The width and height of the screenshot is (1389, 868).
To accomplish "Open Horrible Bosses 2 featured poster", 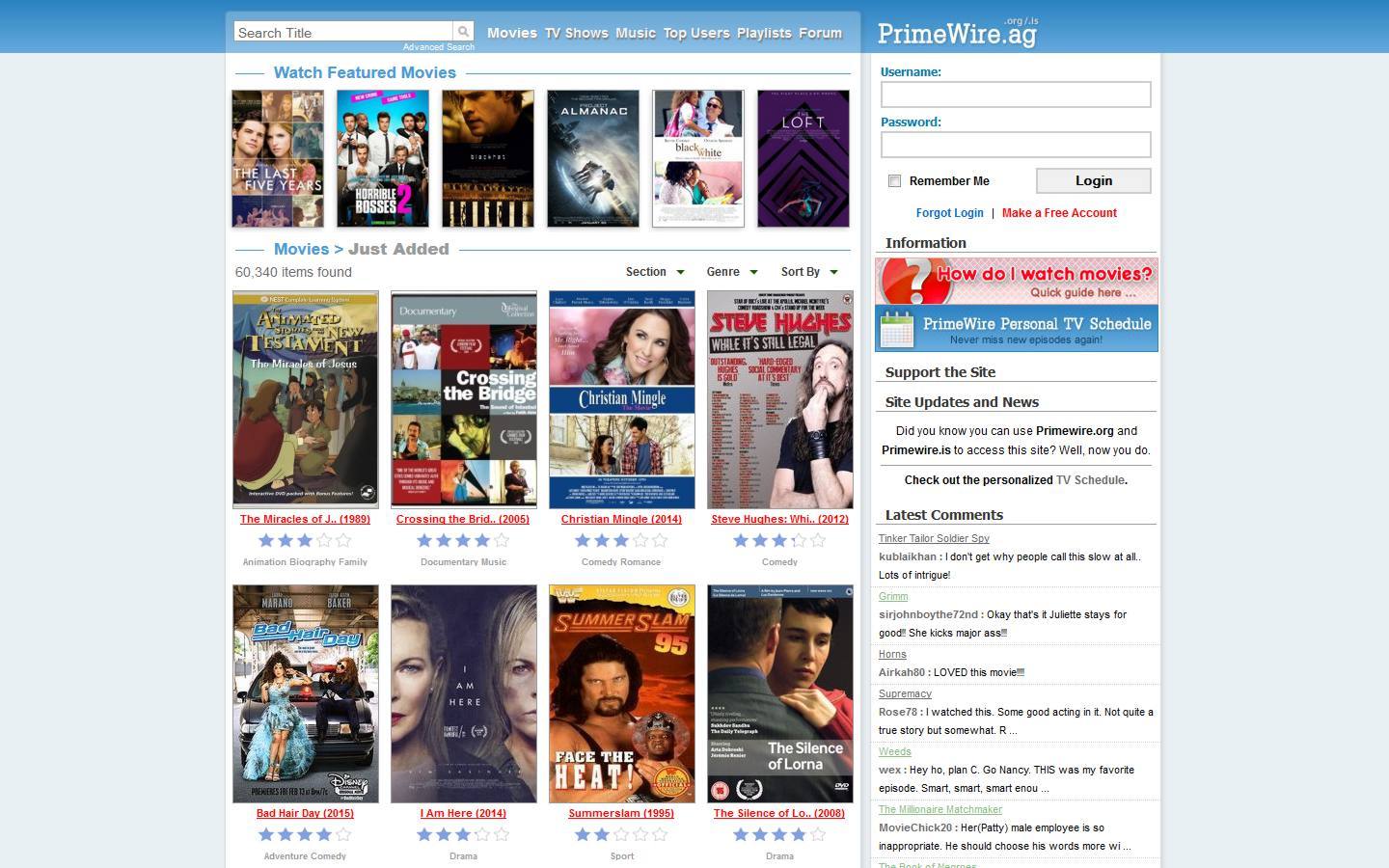I will pos(383,159).
